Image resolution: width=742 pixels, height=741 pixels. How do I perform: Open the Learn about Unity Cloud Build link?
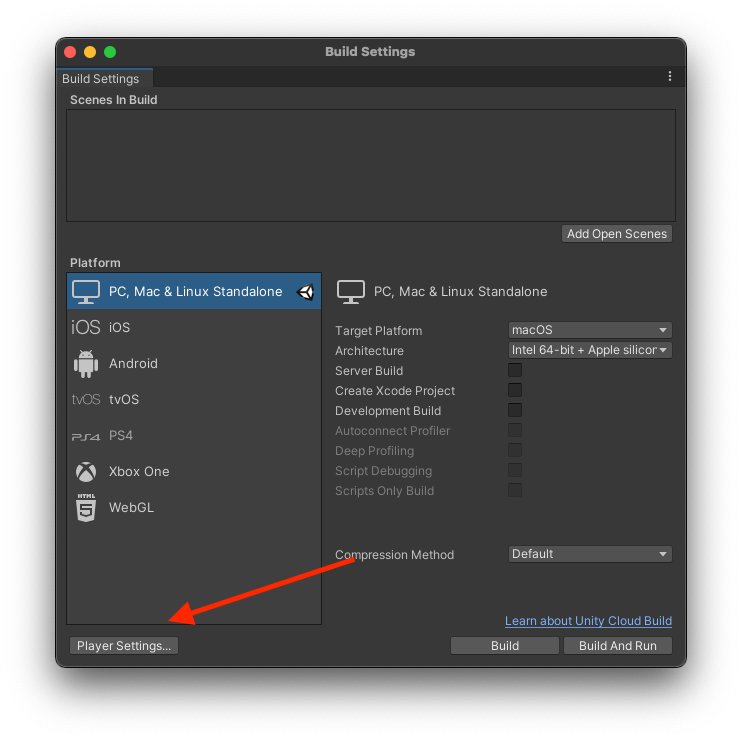pyautogui.click(x=588, y=621)
